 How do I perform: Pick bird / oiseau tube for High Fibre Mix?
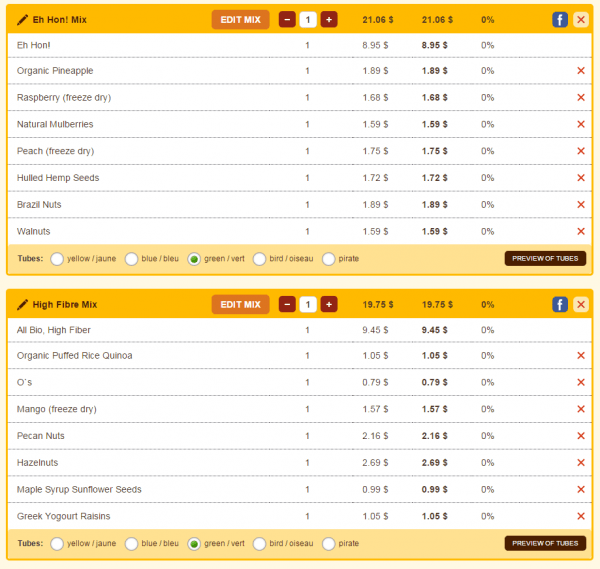click(260, 544)
